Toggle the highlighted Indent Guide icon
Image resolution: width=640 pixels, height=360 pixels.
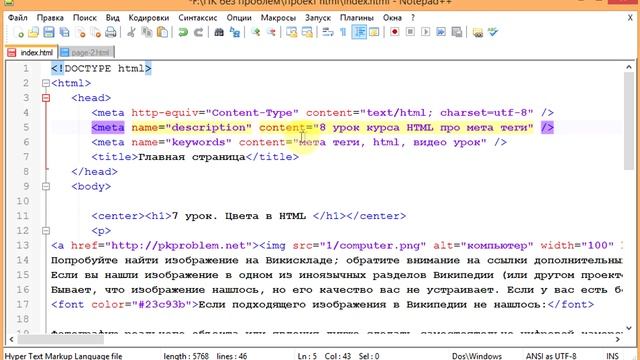coord(359,32)
